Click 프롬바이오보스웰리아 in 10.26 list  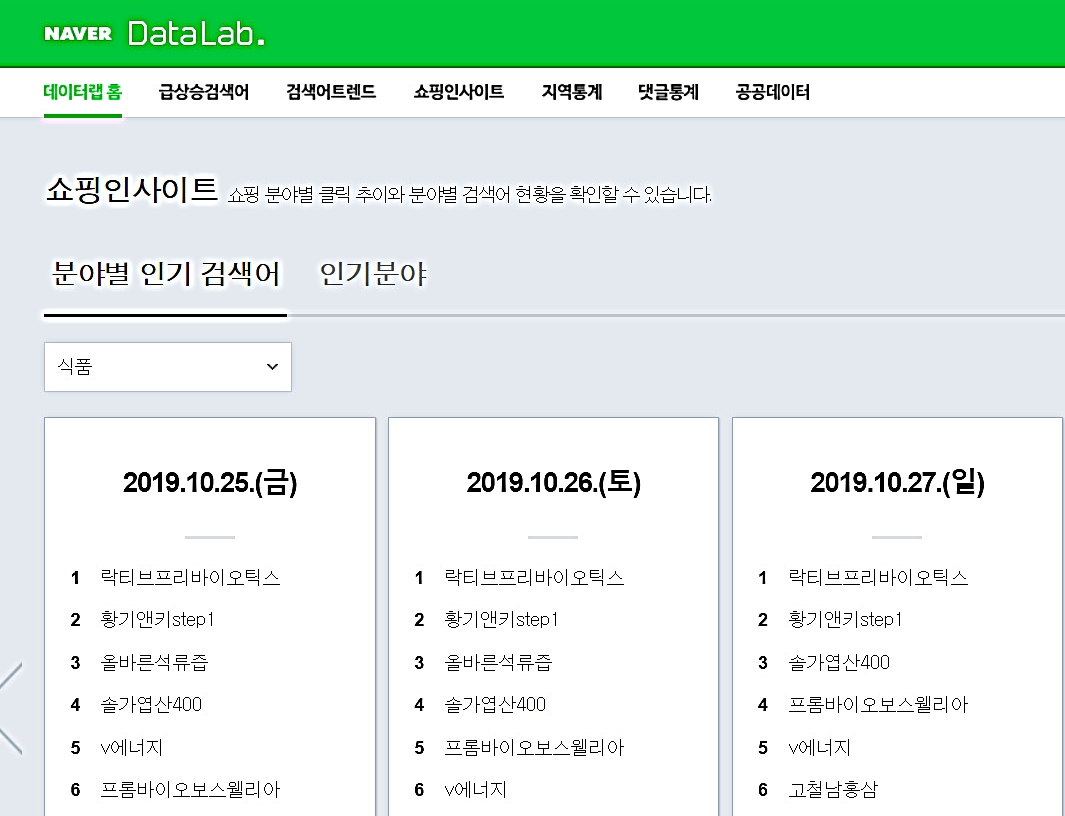[534, 747]
